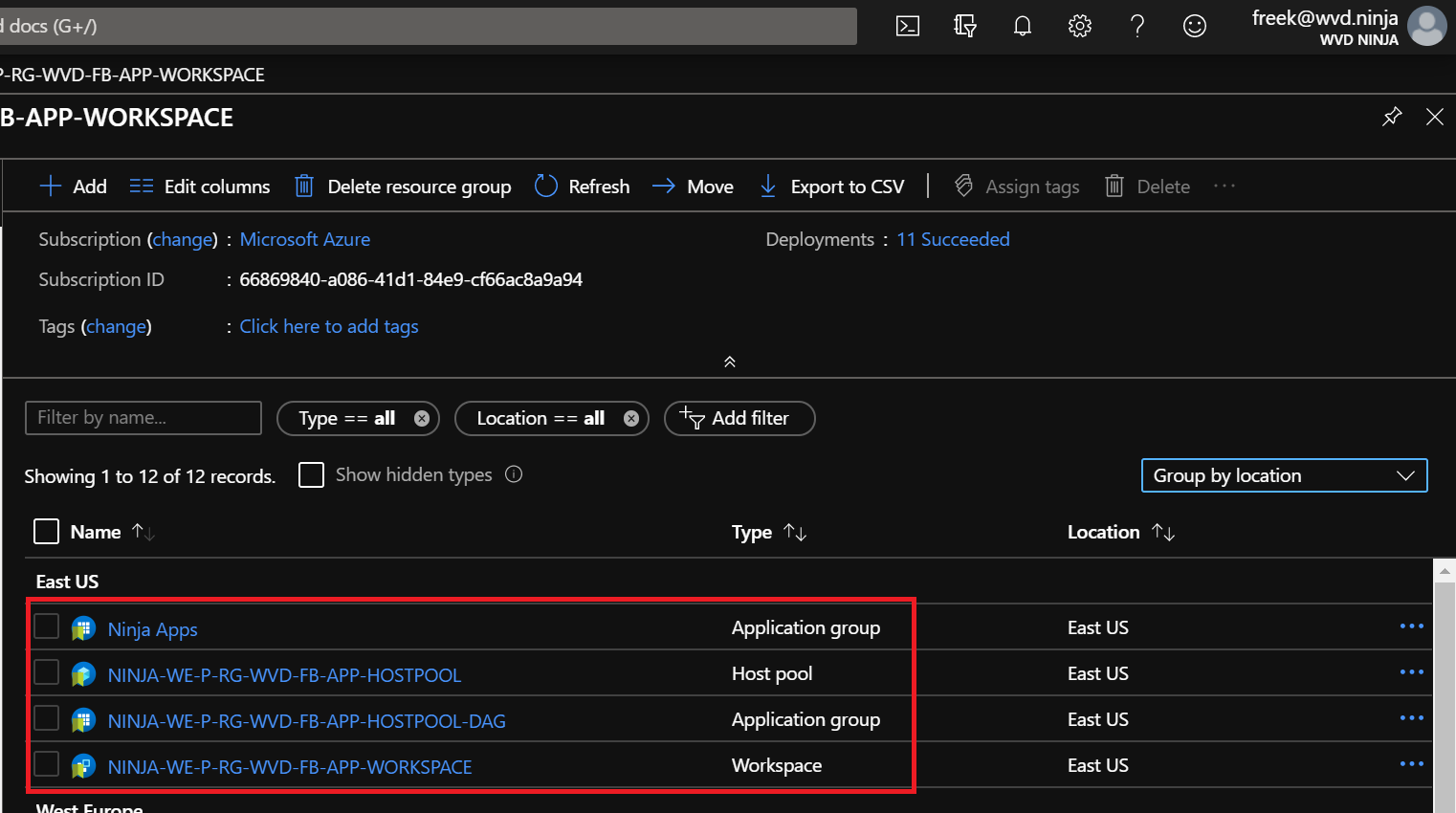This screenshot has height=813, width=1456.
Task: Check the NINJA-WE-P-RG-WVD-FB-APP-WORKSPACE row checkbox
Action: 46,764
